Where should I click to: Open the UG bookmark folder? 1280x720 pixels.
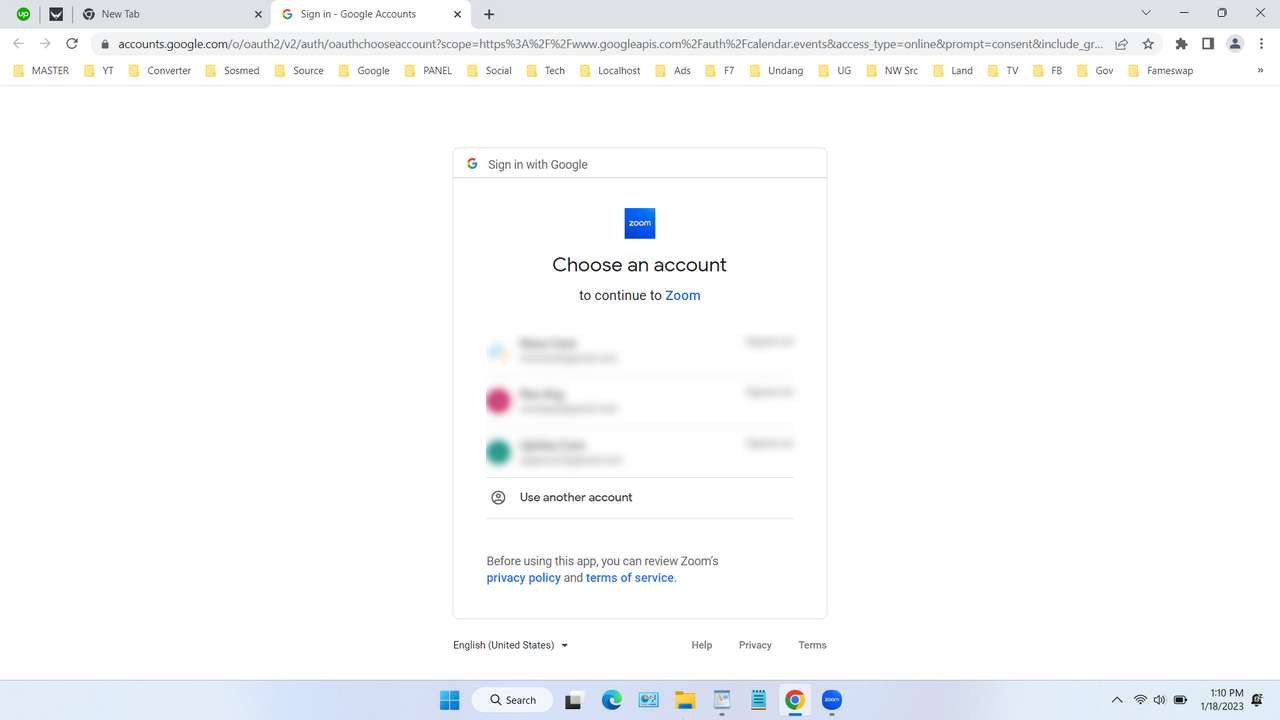click(x=835, y=71)
